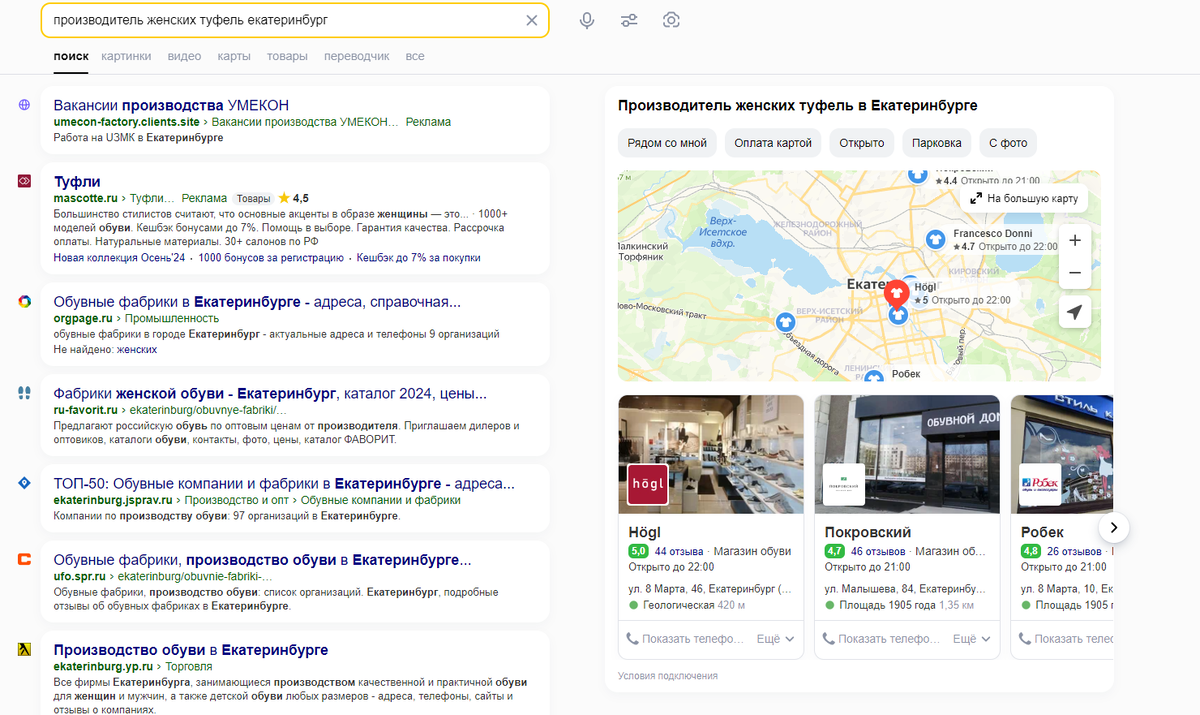
Task: Click 1000 бонусов за регистрацию sitelink
Action: pyautogui.click(x=271, y=258)
